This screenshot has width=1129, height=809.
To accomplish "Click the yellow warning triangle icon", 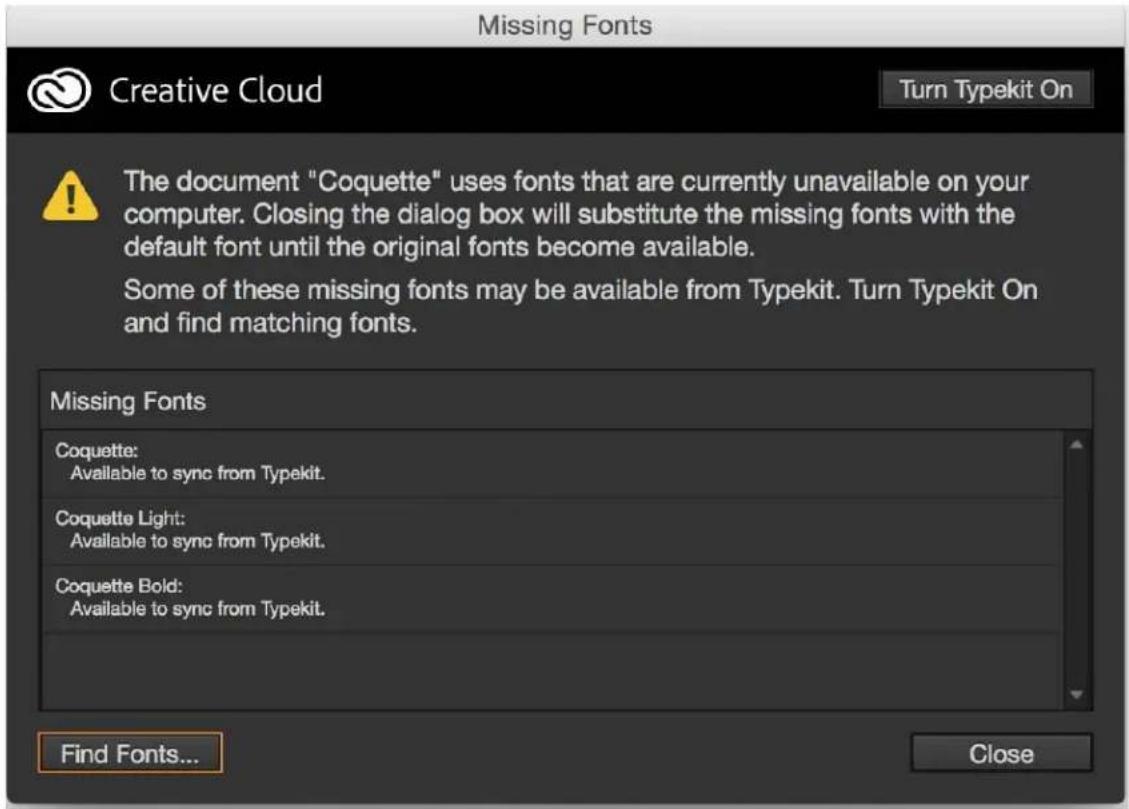I will [x=71, y=196].
